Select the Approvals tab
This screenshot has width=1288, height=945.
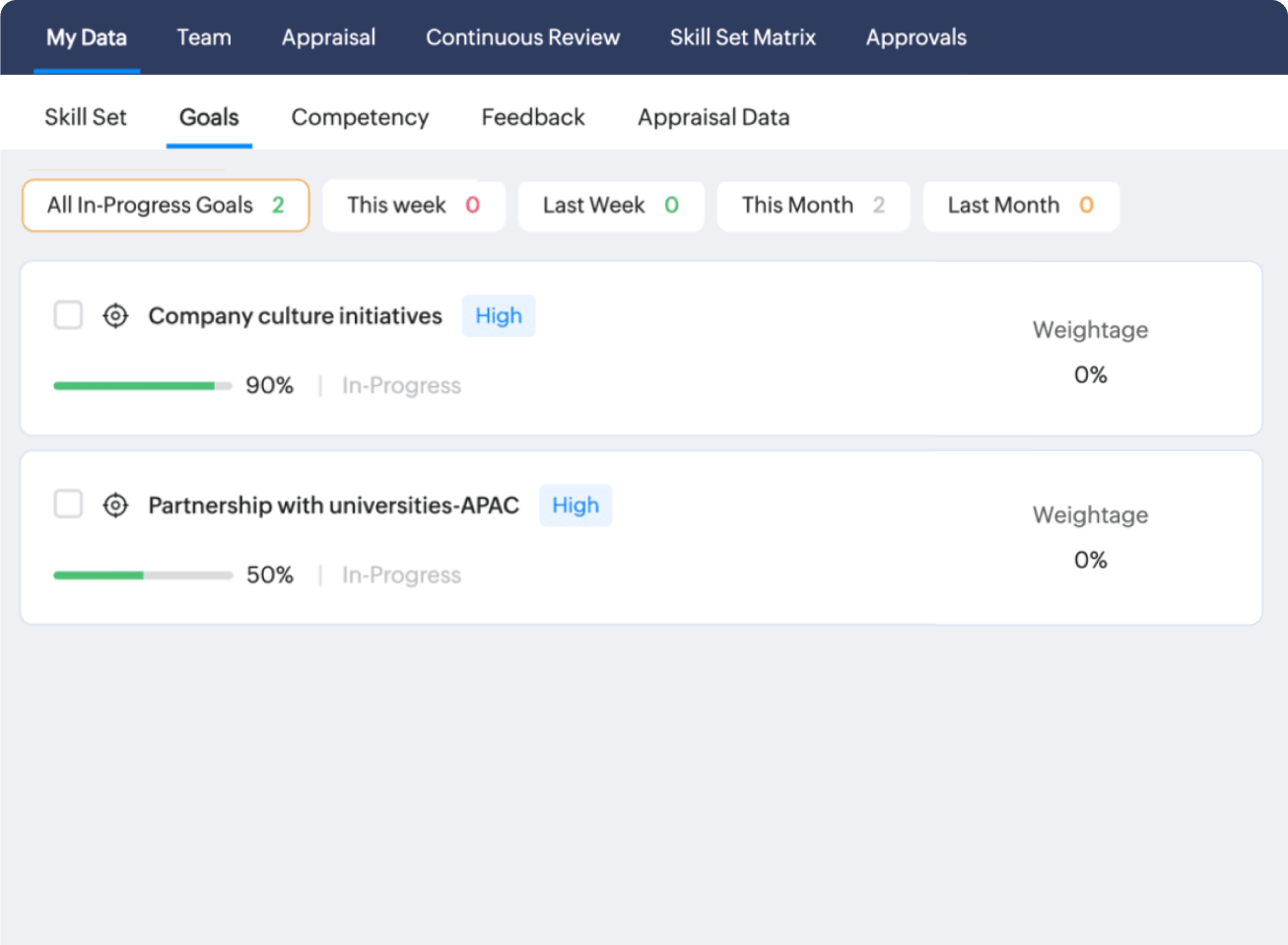(915, 37)
